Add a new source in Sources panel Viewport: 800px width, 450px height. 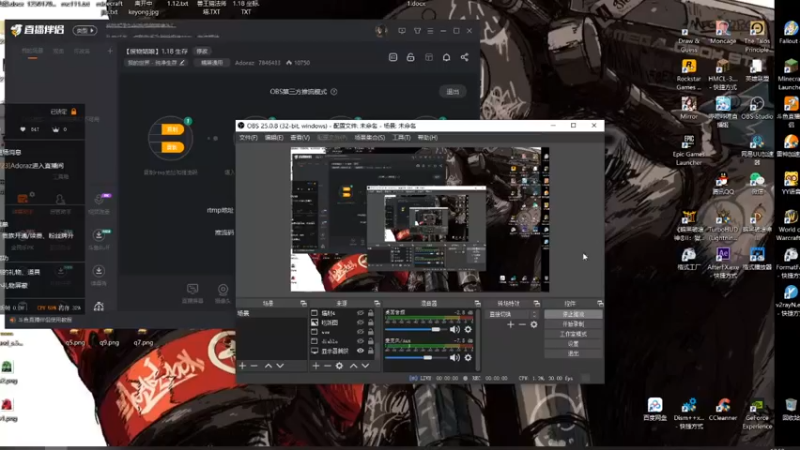click(316, 366)
